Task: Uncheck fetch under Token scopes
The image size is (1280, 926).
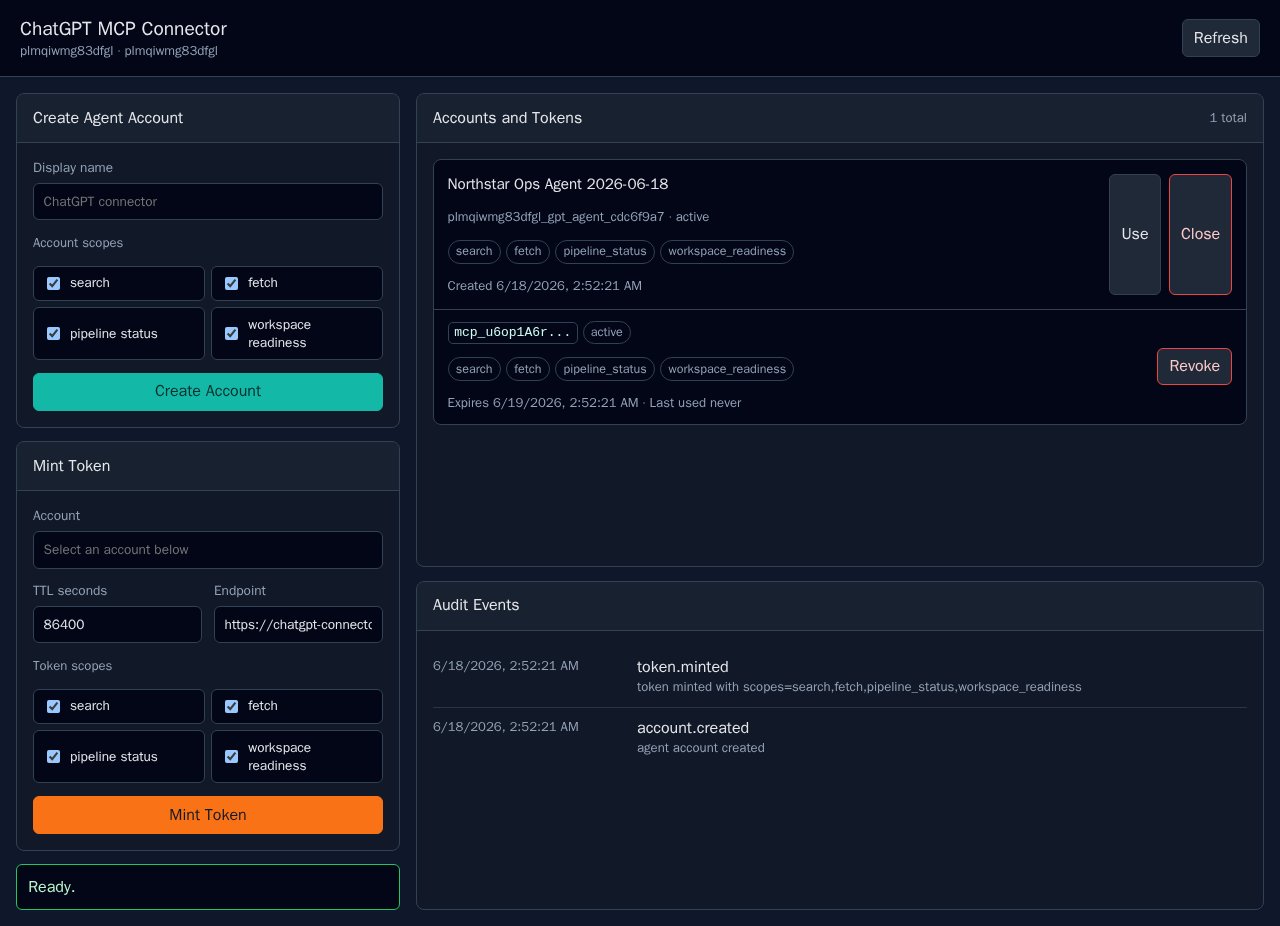Action: click(232, 706)
